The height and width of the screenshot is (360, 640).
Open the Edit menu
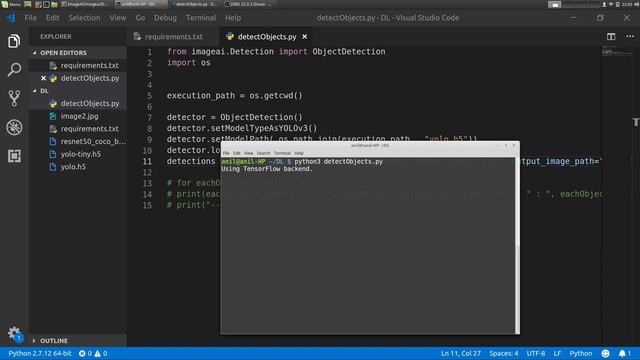point(52,18)
